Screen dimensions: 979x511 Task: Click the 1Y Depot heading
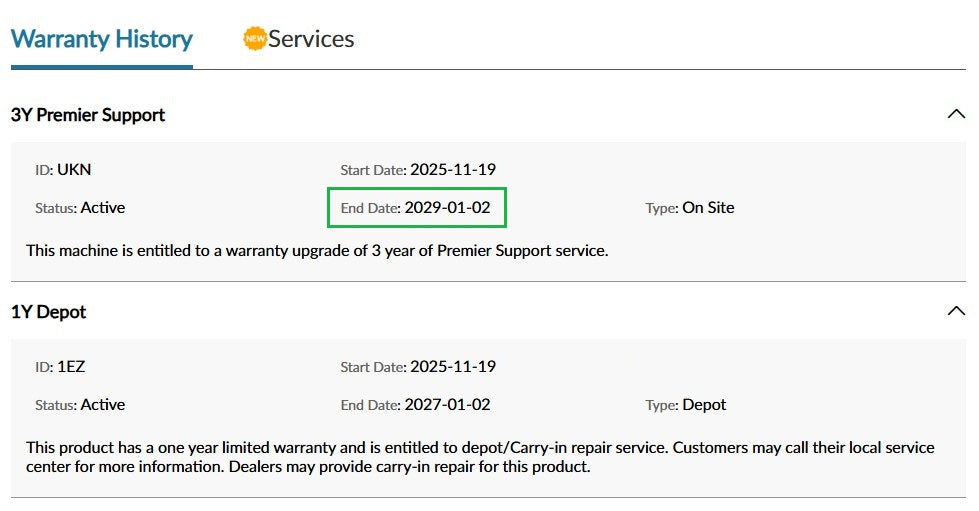pyautogui.click(x=49, y=312)
